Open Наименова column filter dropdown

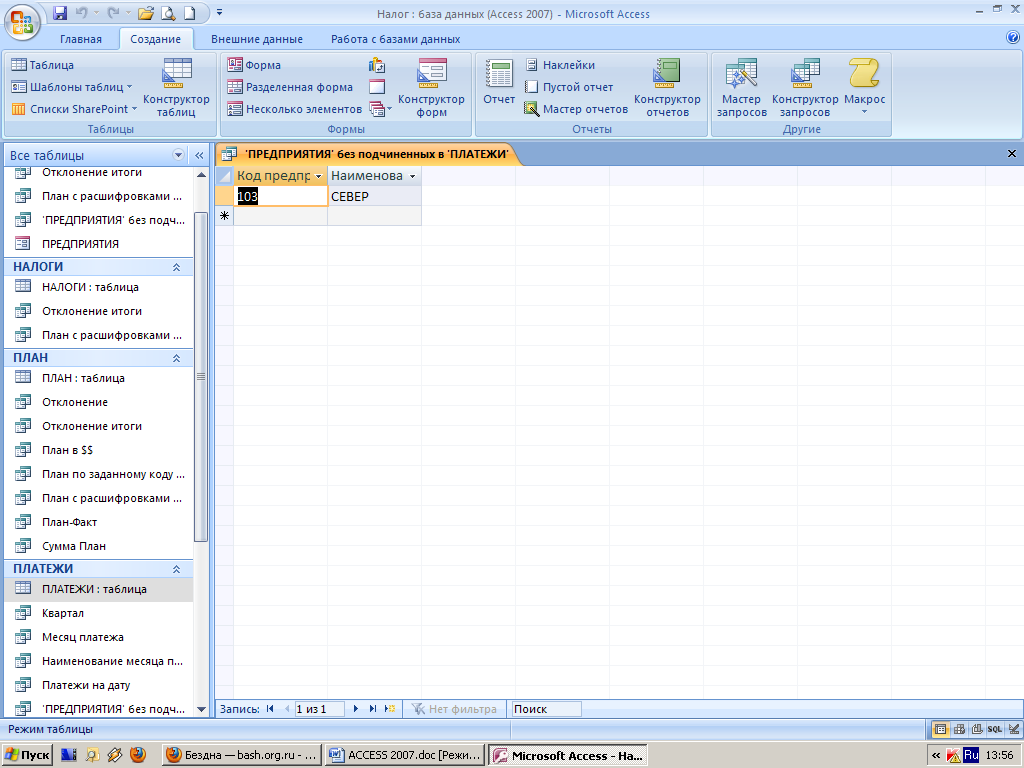point(412,176)
